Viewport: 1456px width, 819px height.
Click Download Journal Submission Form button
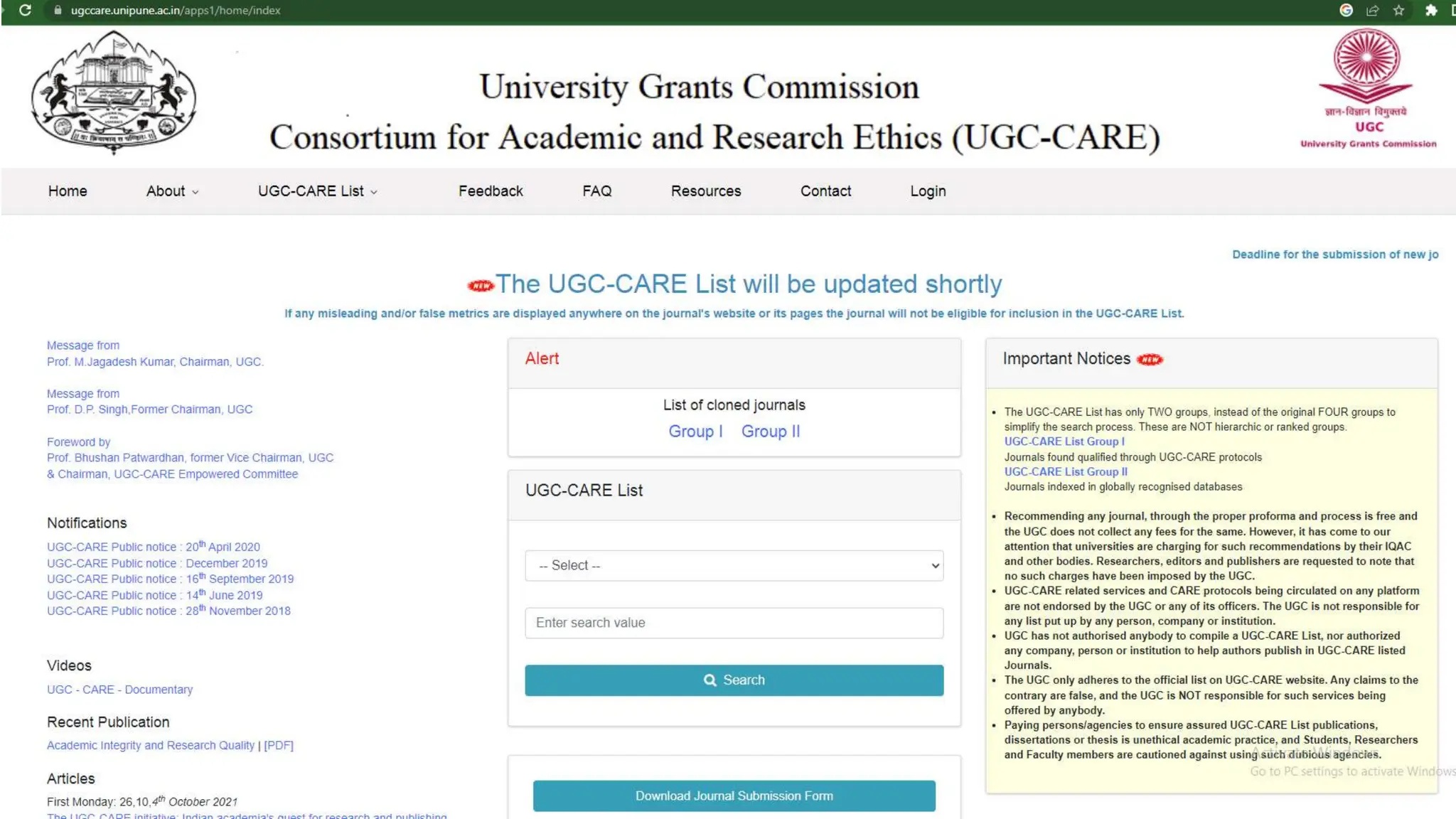coord(734,796)
